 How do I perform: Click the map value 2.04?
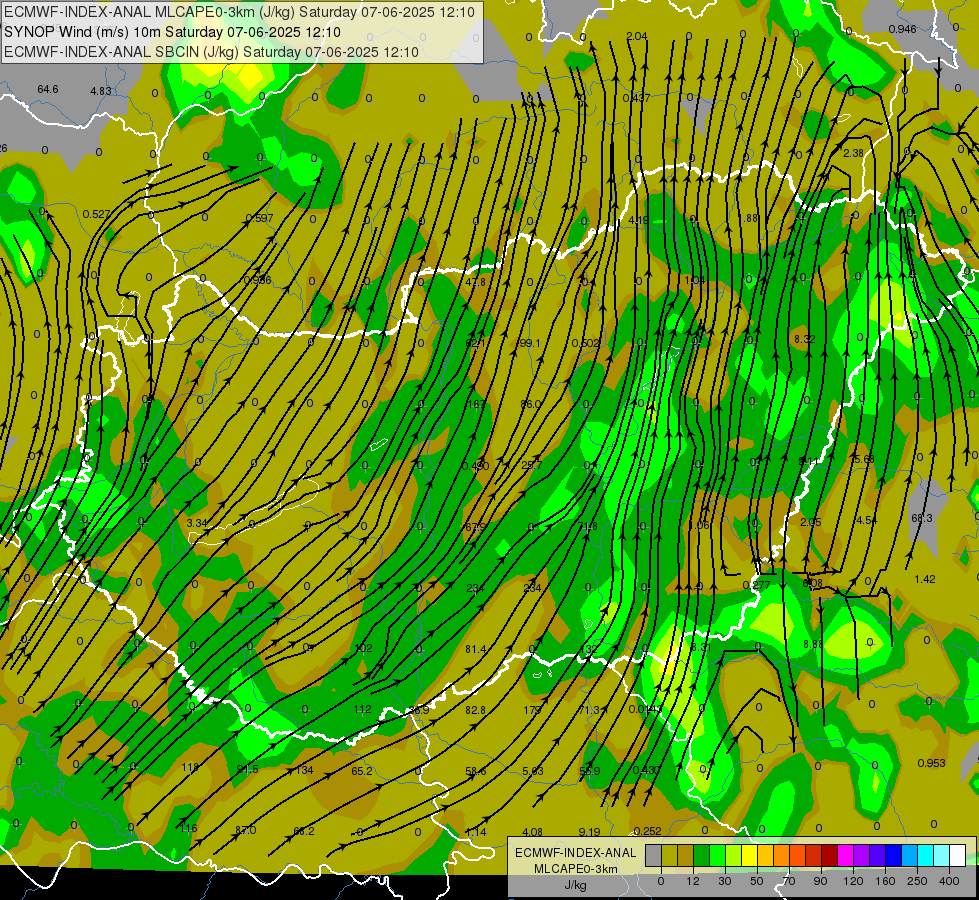coord(636,37)
